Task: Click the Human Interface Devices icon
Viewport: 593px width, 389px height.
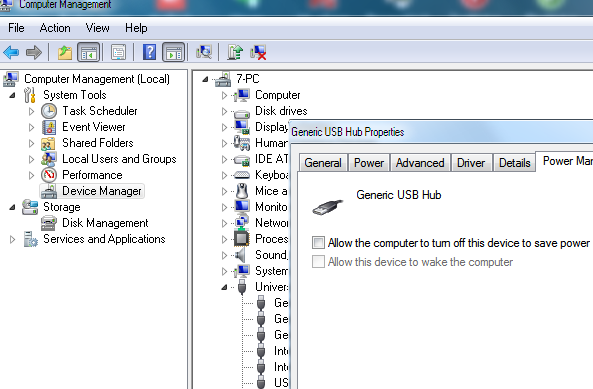Action: tap(242, 143)
